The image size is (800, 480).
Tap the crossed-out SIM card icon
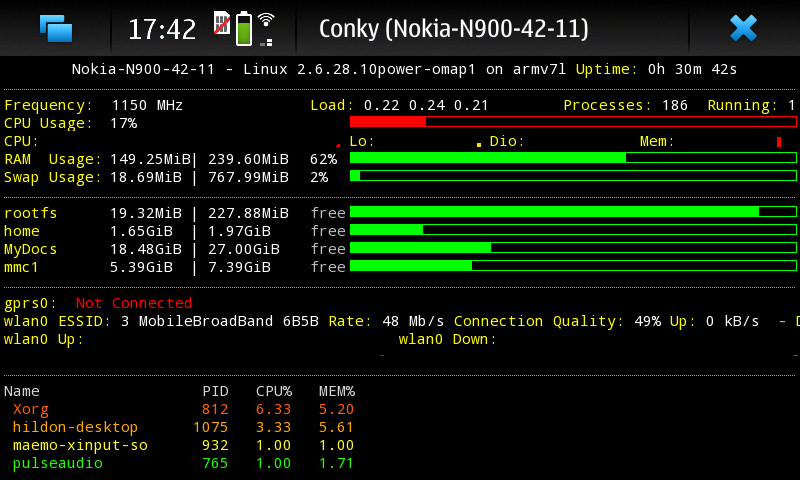click(x=222, y=22)
